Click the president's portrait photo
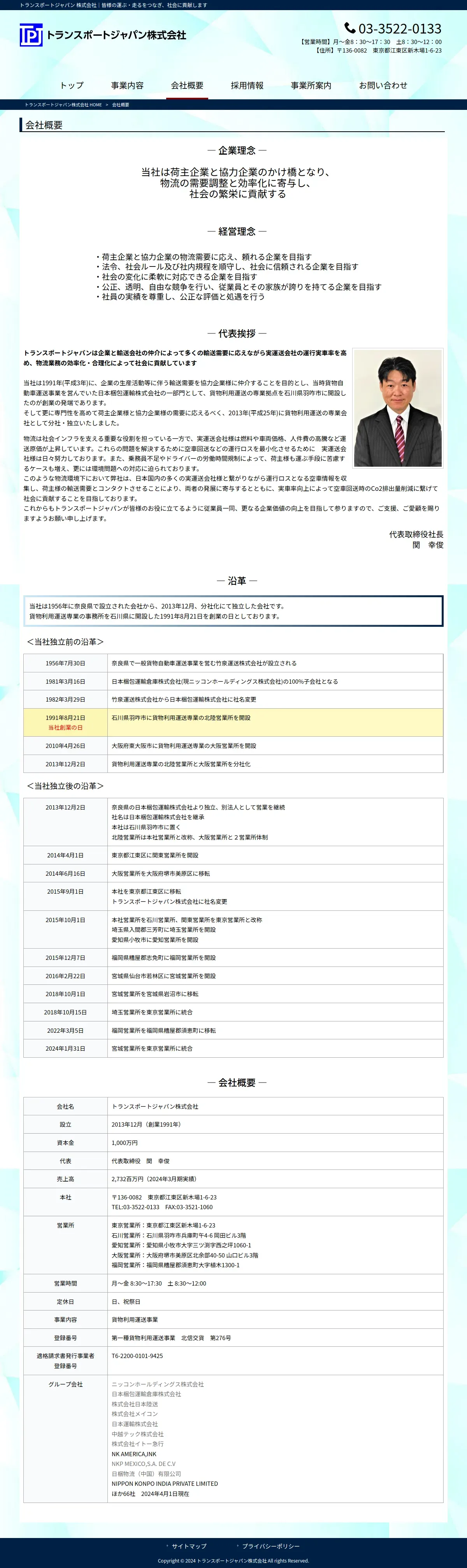The width and height of the screenshot is (467, 1568). pyautogui.click(x=398, y=408)
